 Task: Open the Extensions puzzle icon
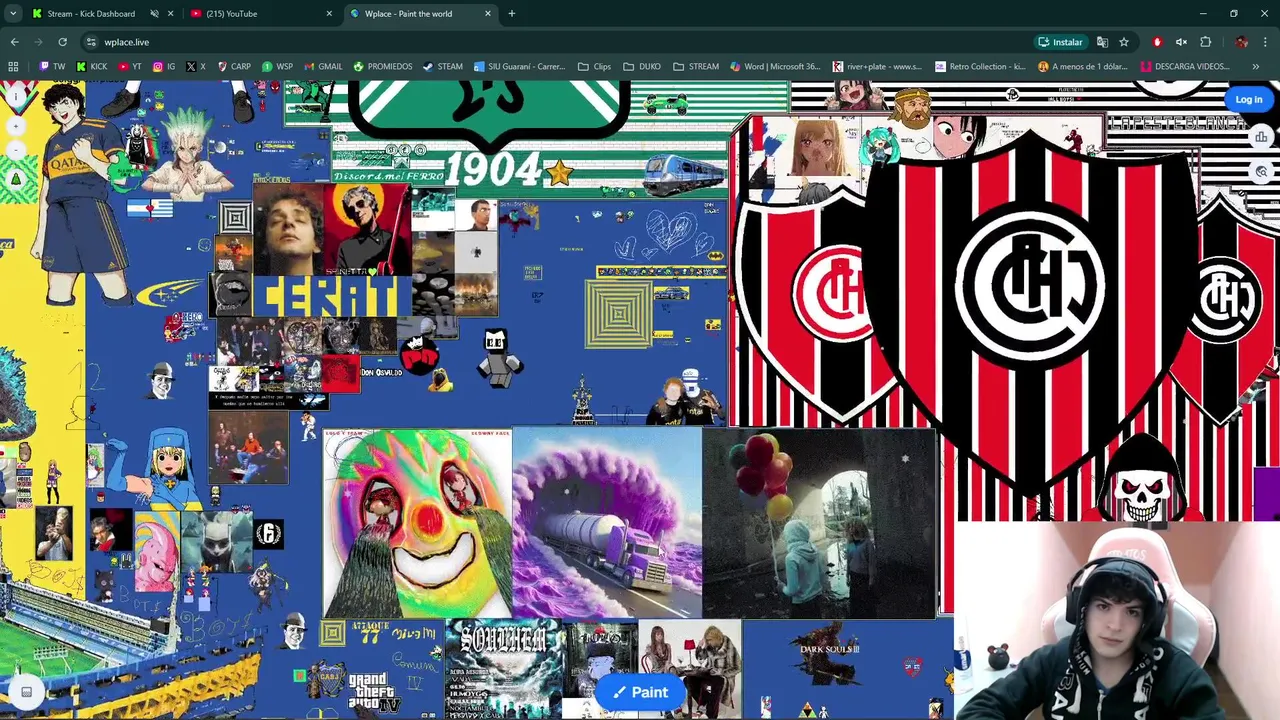click(1205, 42)
